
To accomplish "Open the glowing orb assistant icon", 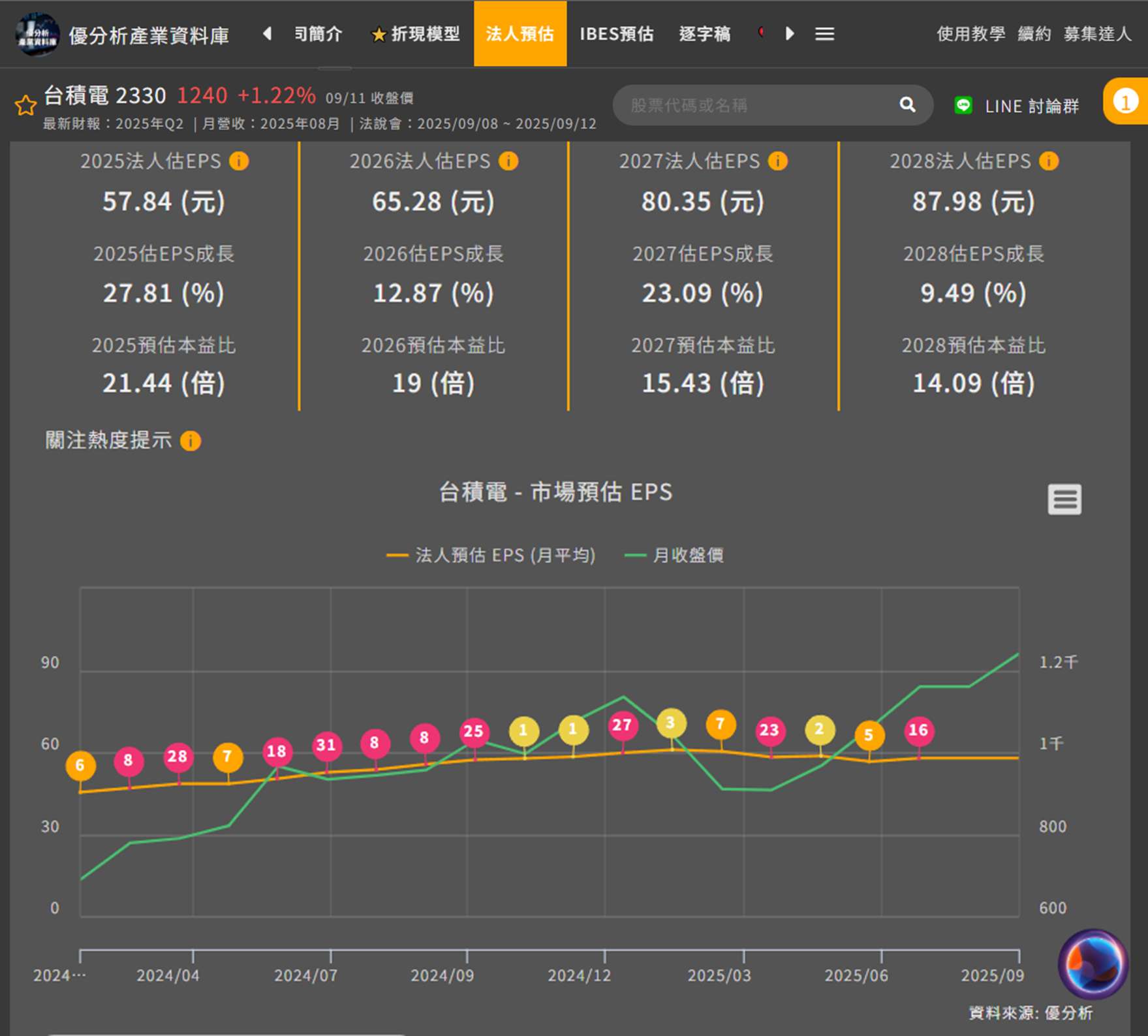I will [x=1093, y=965].
